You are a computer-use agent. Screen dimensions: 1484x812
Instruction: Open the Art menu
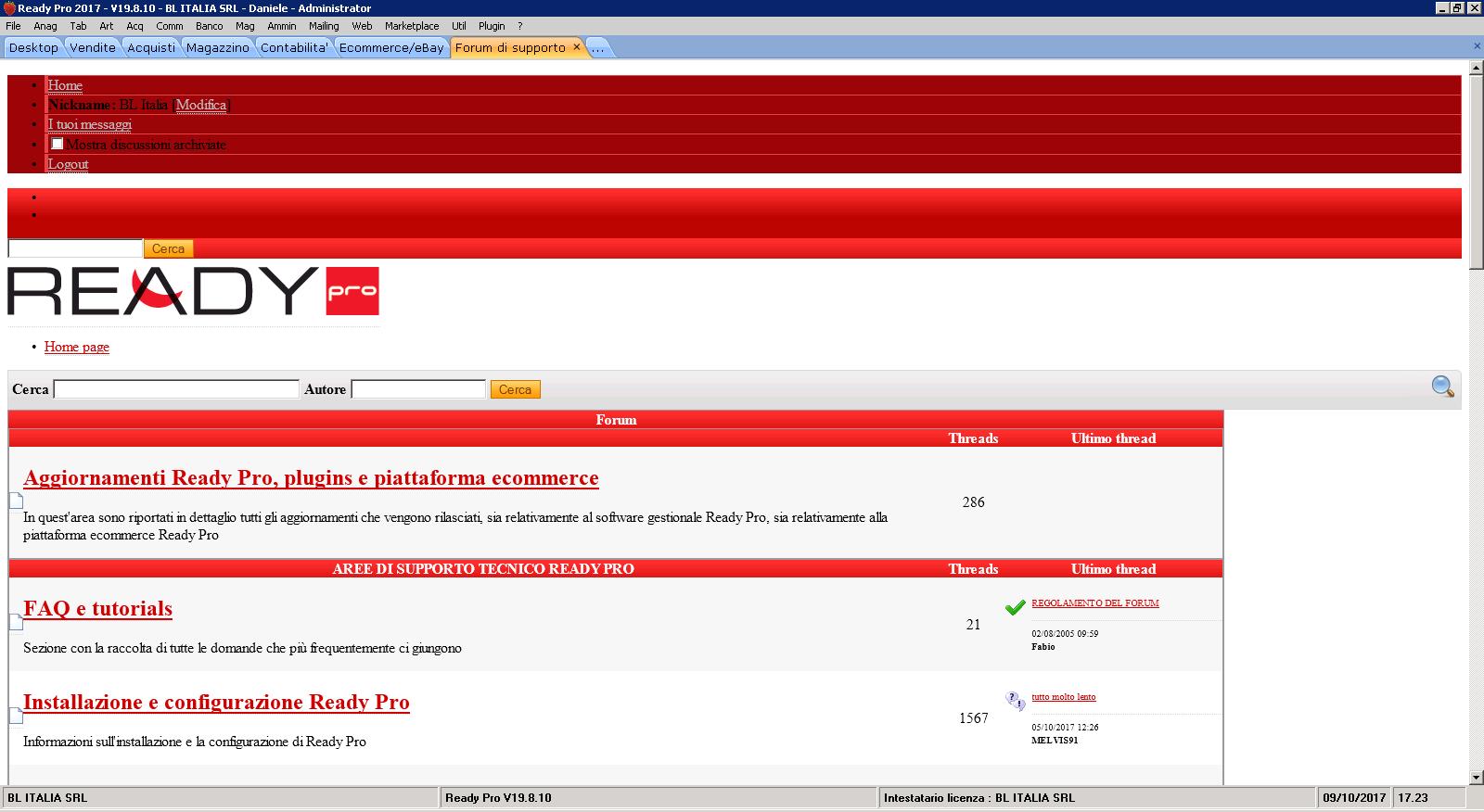click(x=107, y=26)
